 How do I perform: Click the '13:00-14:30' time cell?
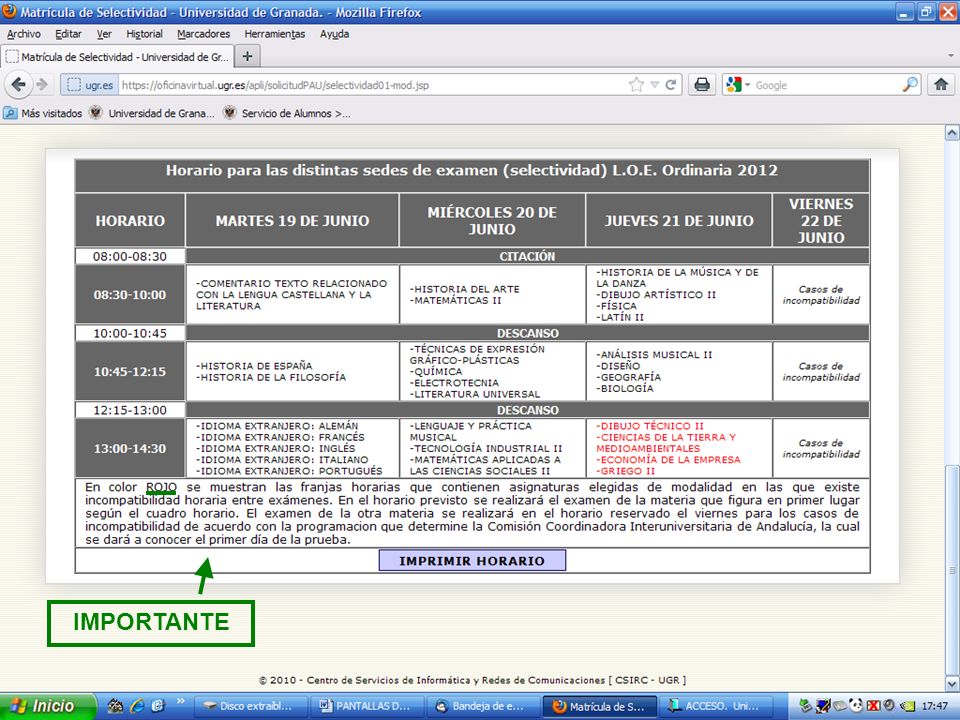click(130, 448)
